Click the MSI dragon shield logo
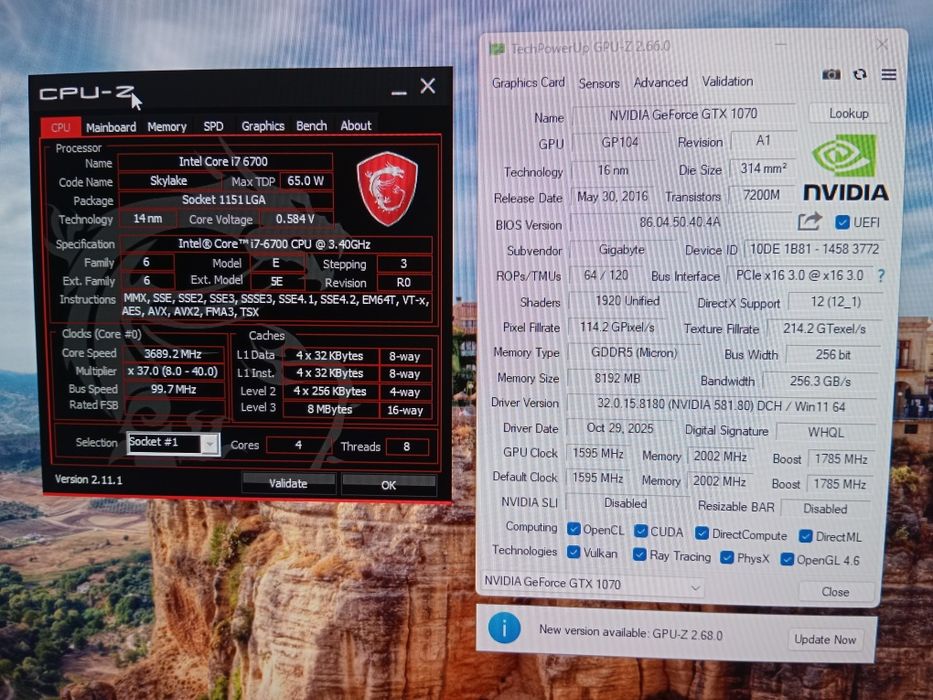The image size is (933, 700). click(387, 188)
